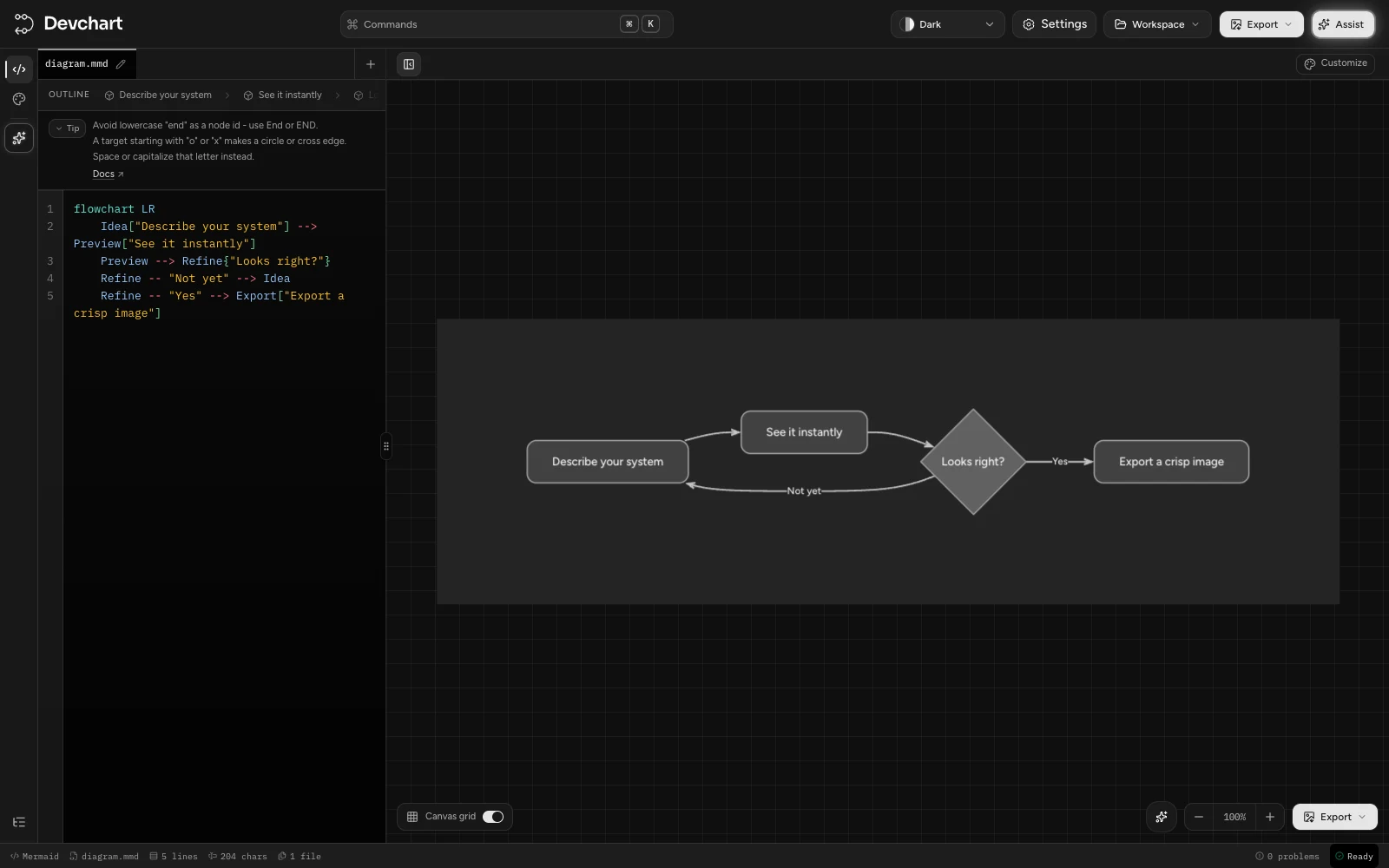Click '0 problems' in status bar
This screenshot has width=1389, height=868.
point(1287,857)
